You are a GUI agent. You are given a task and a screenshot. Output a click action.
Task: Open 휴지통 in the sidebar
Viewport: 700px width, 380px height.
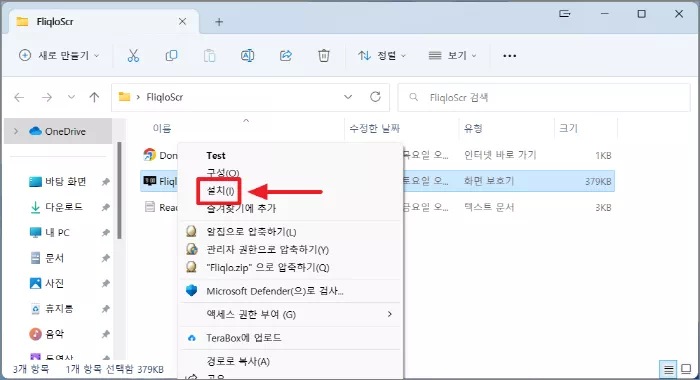tap(51, 309)
